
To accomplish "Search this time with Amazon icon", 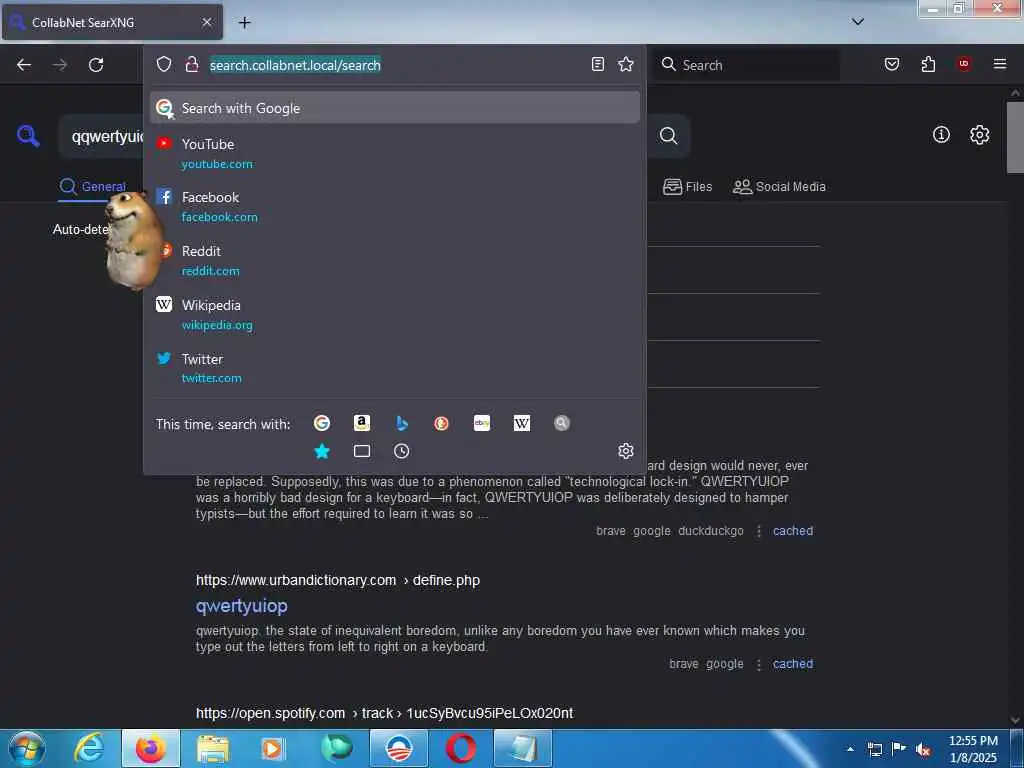I will pos(362,423).
